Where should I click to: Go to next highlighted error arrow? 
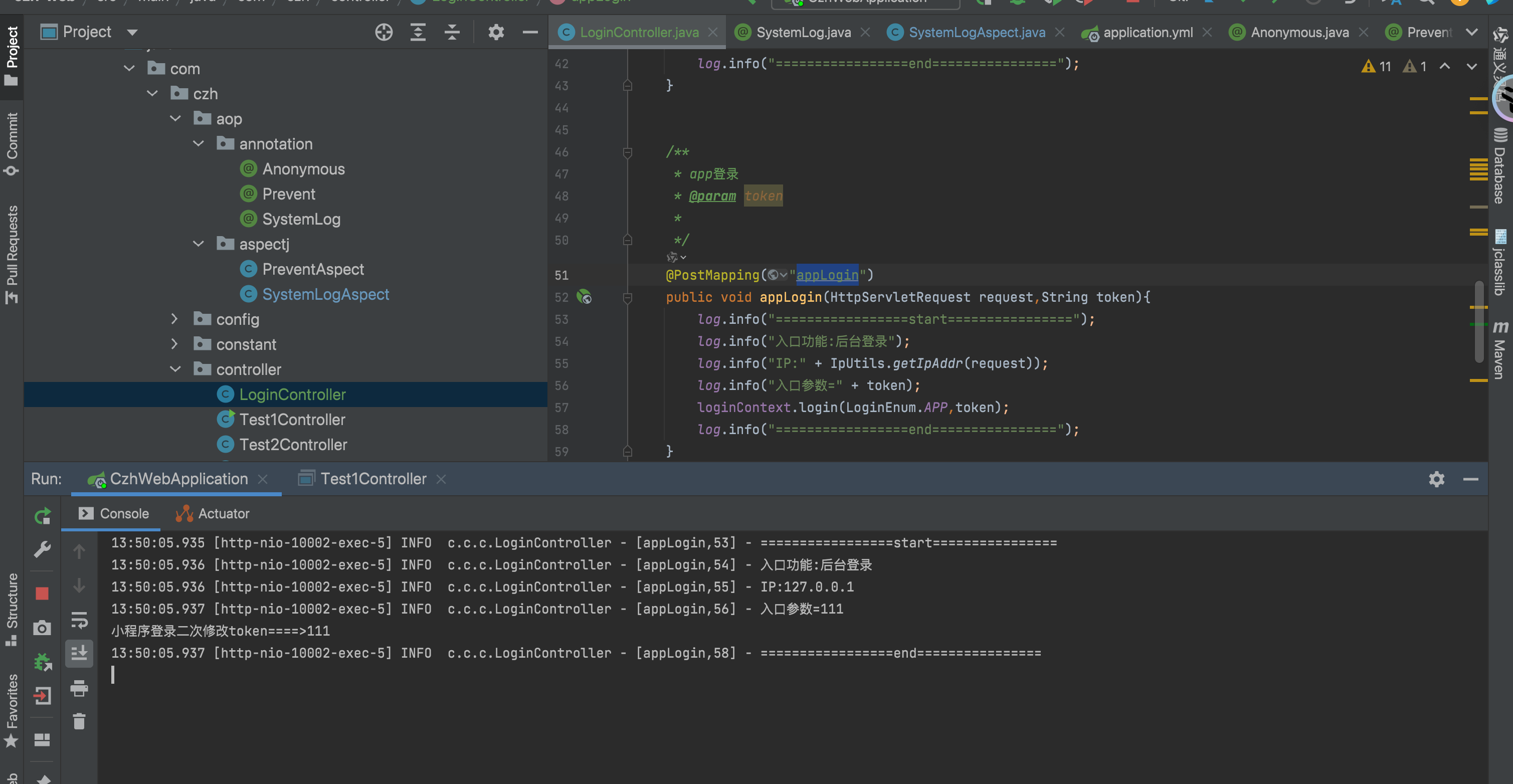pyautogui.click(x=1472, y=66)
